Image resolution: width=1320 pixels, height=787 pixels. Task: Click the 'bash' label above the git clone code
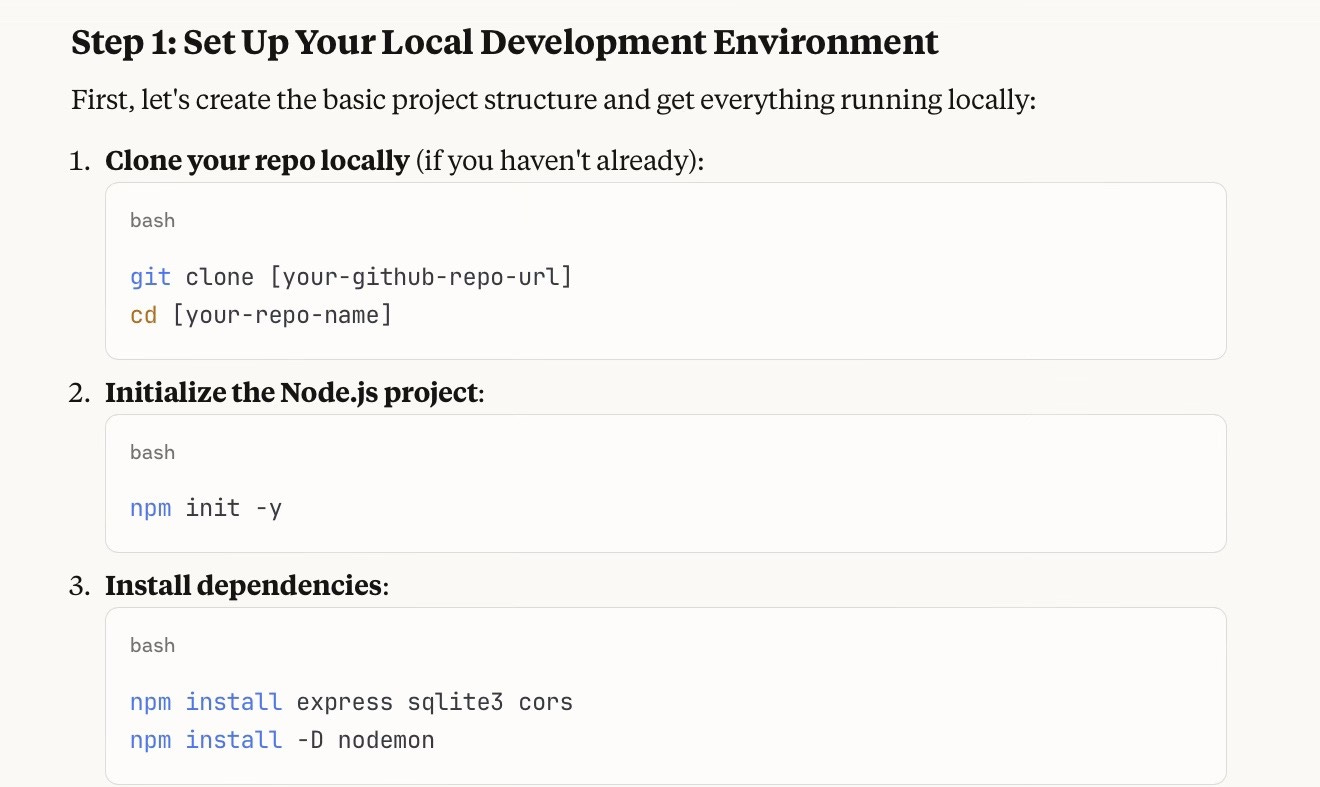[152, 220]
